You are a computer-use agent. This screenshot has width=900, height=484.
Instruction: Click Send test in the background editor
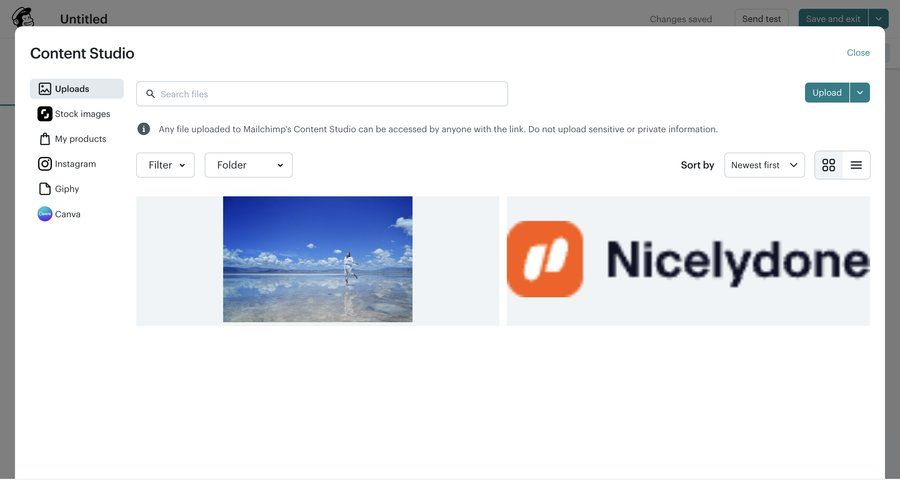(x=761, y=19)
